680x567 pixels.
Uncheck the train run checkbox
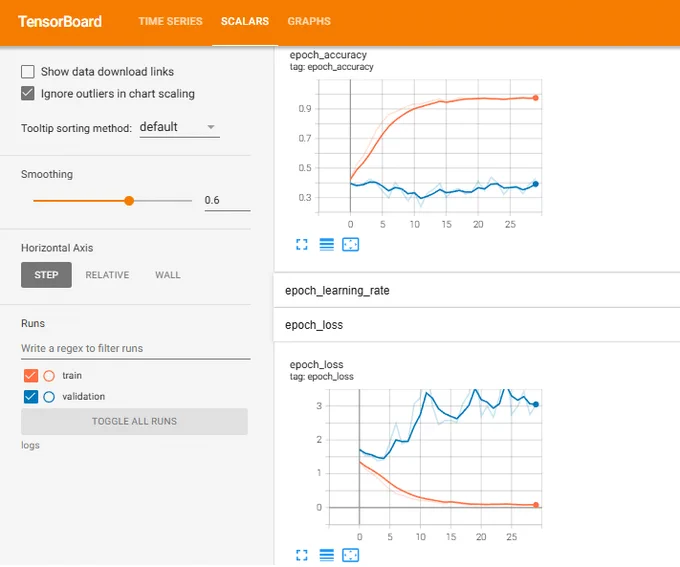click(31, 376)
